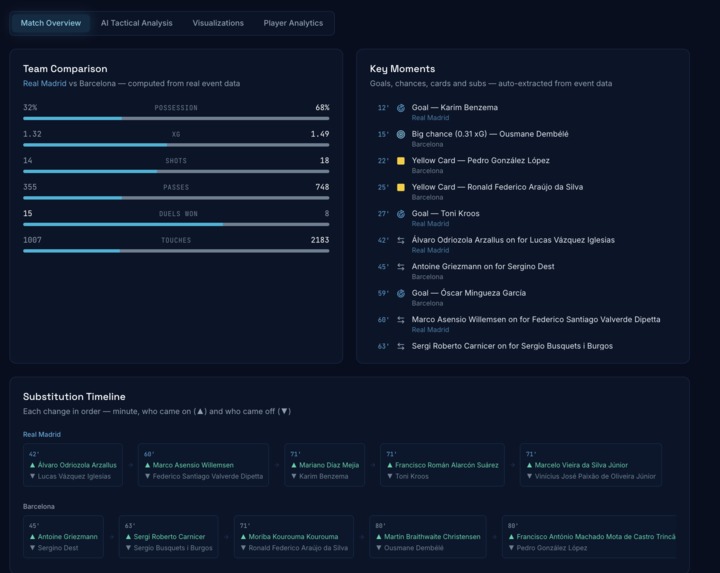Click substitution icon for Sergi Roberto Carnicer
The image size is (720, 573).
pos(401,346)
